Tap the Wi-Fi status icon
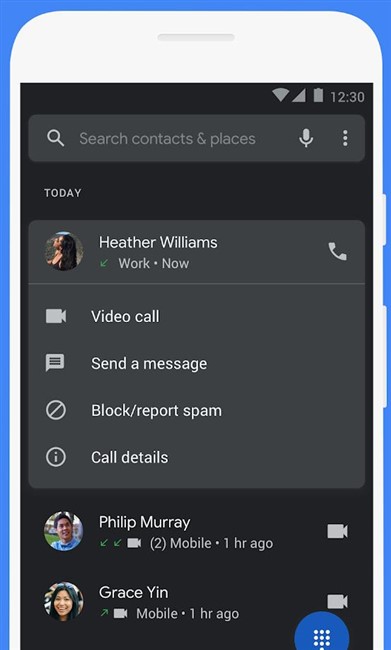The width and height of the screenshot is (391, 650). pos(280,95)
